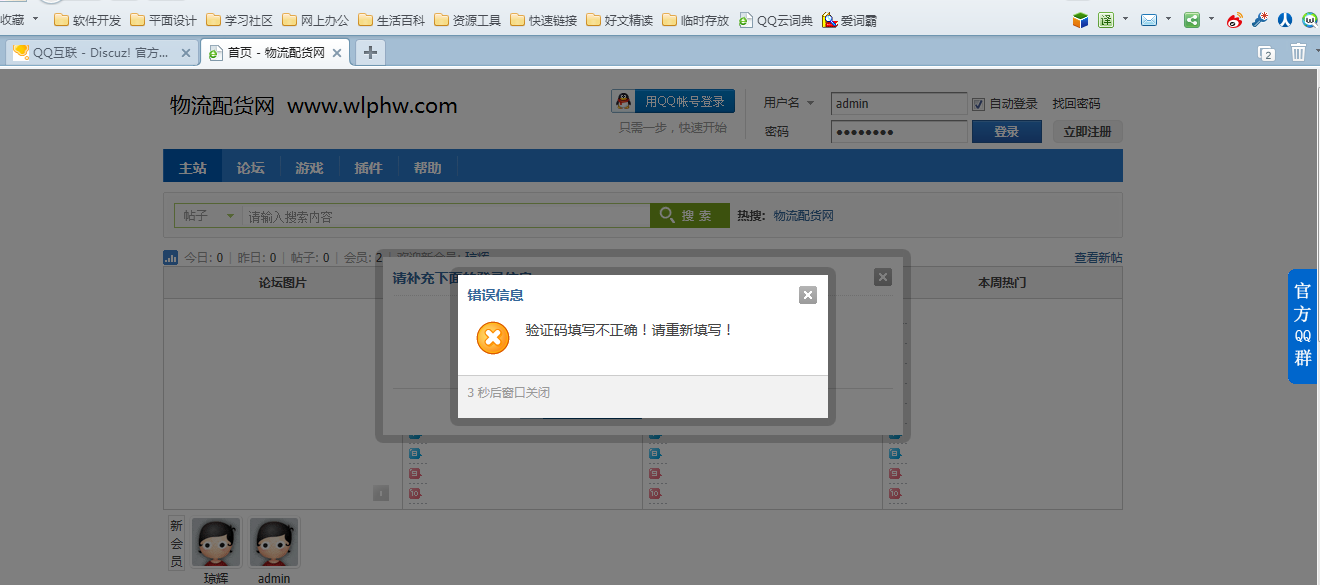
Task: Click new member admin avatar
Action: 274,542
